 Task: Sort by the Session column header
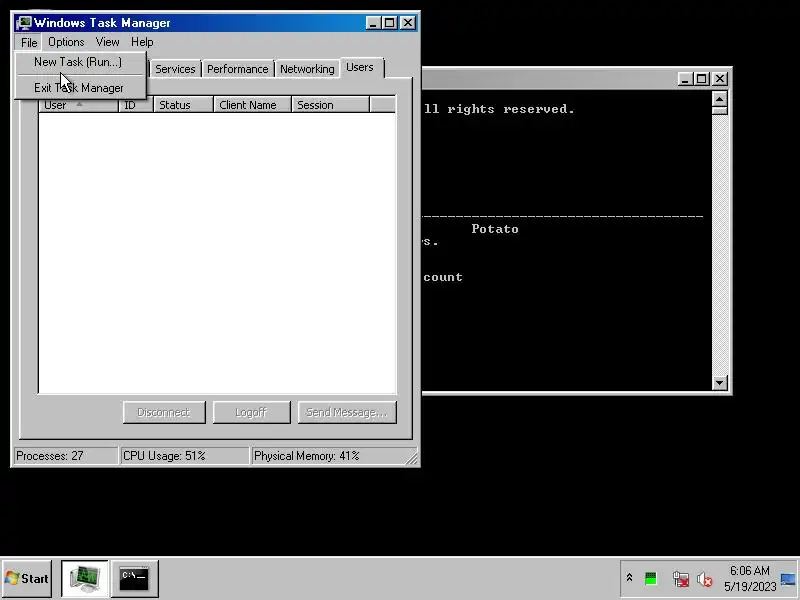click(x=330, y=105)
